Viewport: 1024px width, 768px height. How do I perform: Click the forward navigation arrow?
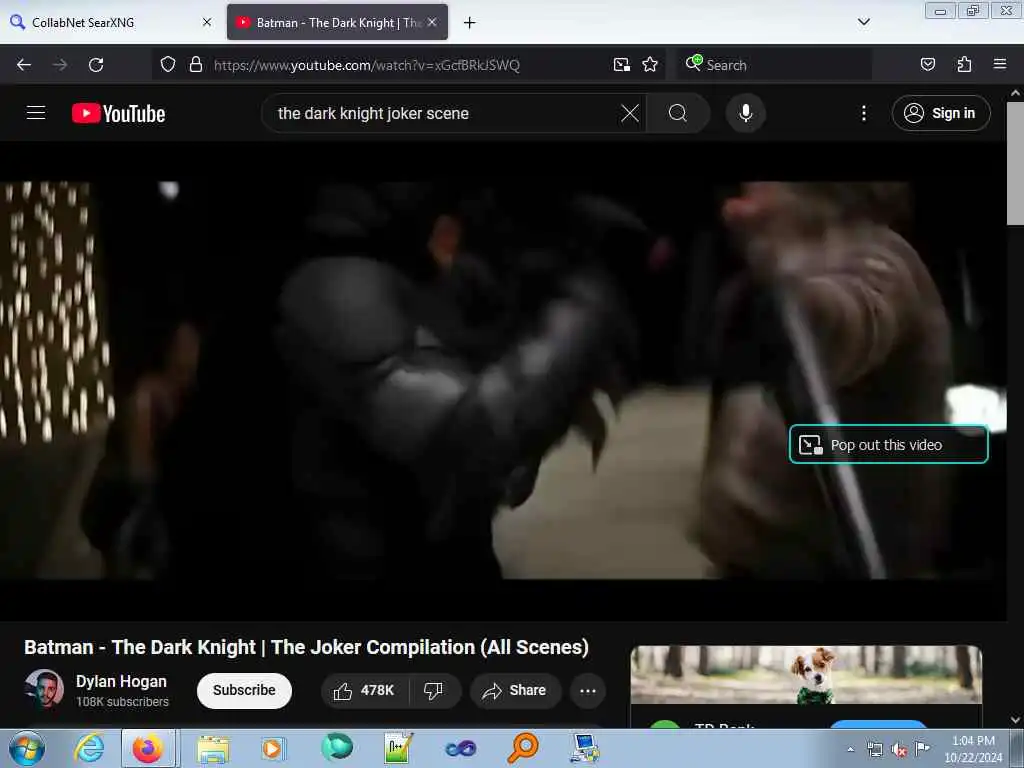click(x=60, y=65)
